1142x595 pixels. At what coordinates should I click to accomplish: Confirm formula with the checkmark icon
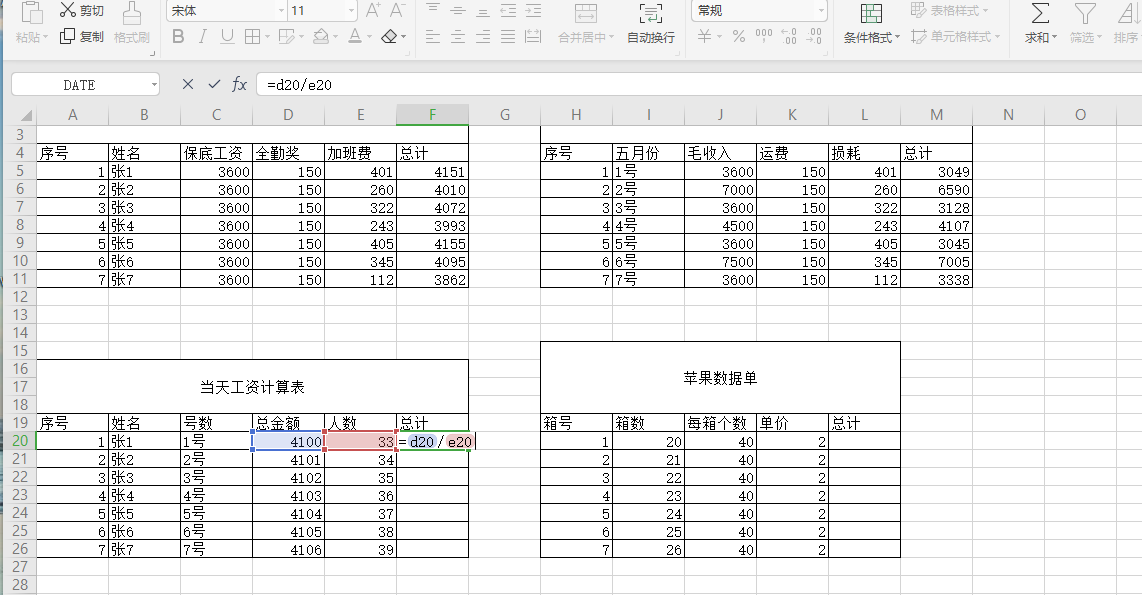point(214,85)
